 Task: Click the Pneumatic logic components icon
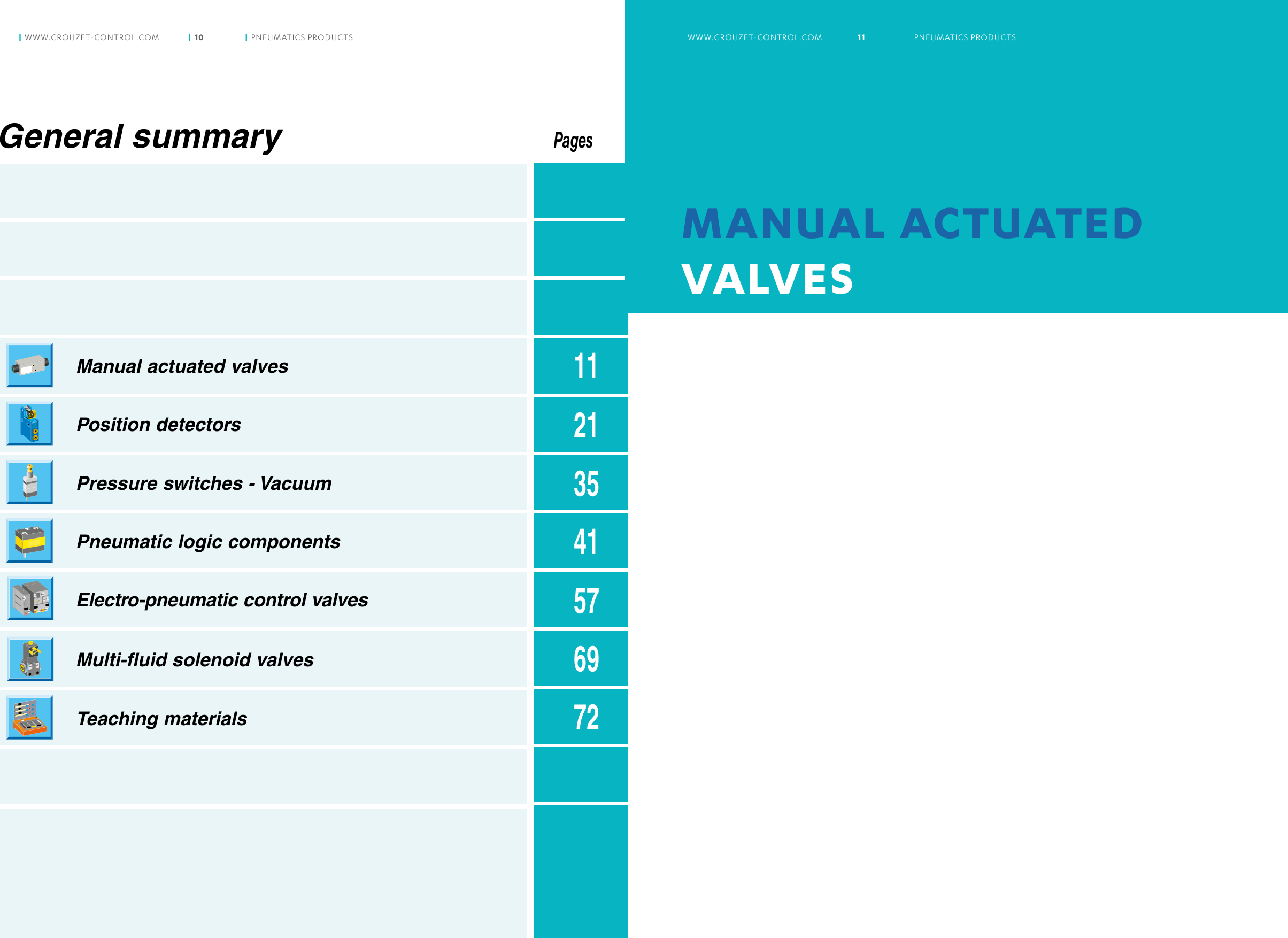tap(29, 541)
